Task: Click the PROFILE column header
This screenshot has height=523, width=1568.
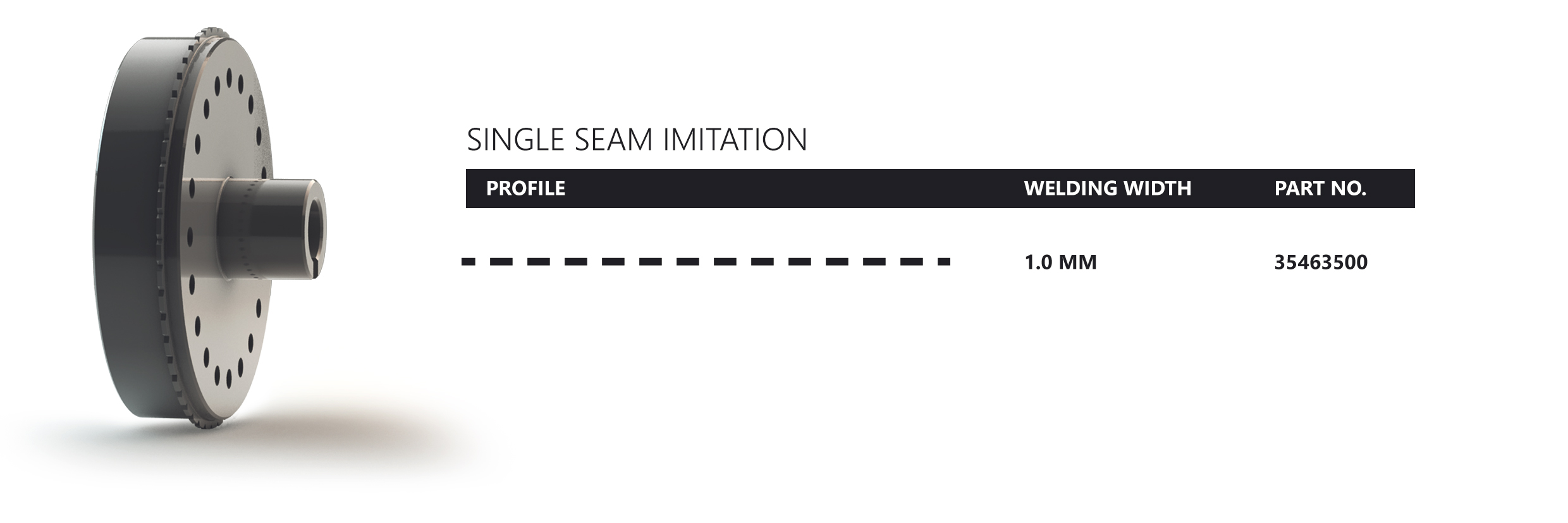Action: tap(525, 188)
